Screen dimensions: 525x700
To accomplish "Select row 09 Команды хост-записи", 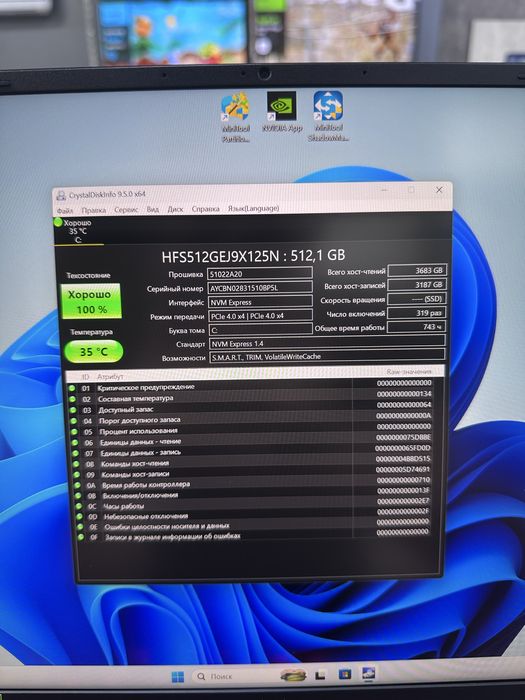I will pyautogui.click(x=258, y=474).
